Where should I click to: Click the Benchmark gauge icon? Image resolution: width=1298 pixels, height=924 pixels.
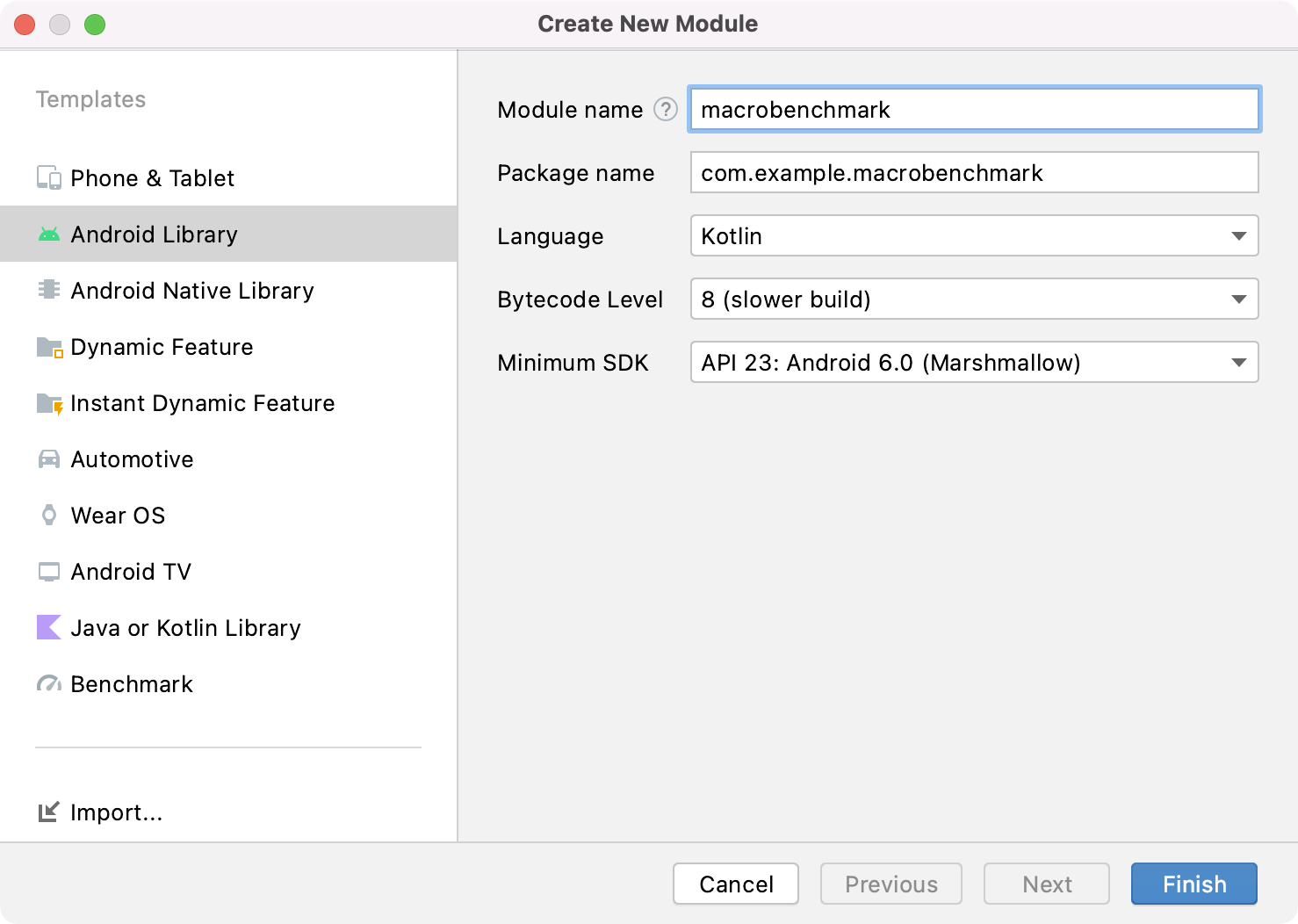(x=49, y=684)
